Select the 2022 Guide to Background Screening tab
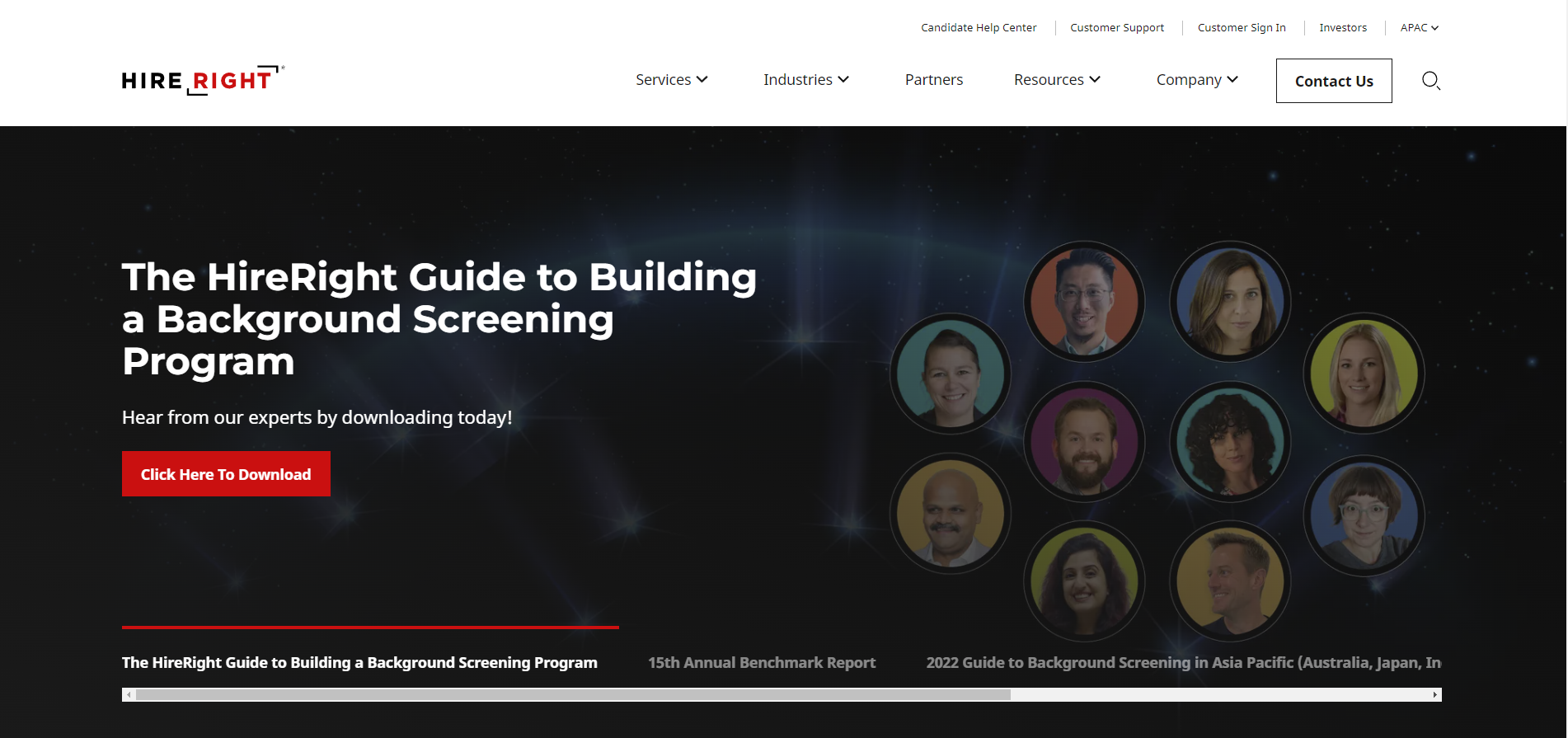The width and height of the screenshot is (1568, 738). click(x=1184, y=662)
